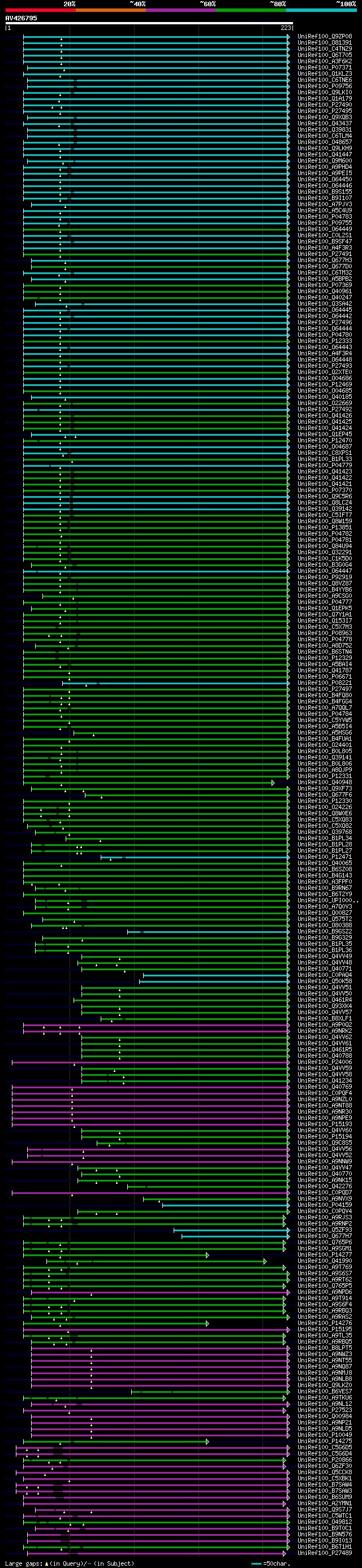The width and height of the screenshot is (362, 1568).
Task: Click the cyan ~100% identity legend swatch
Action: tap(321, 10)
